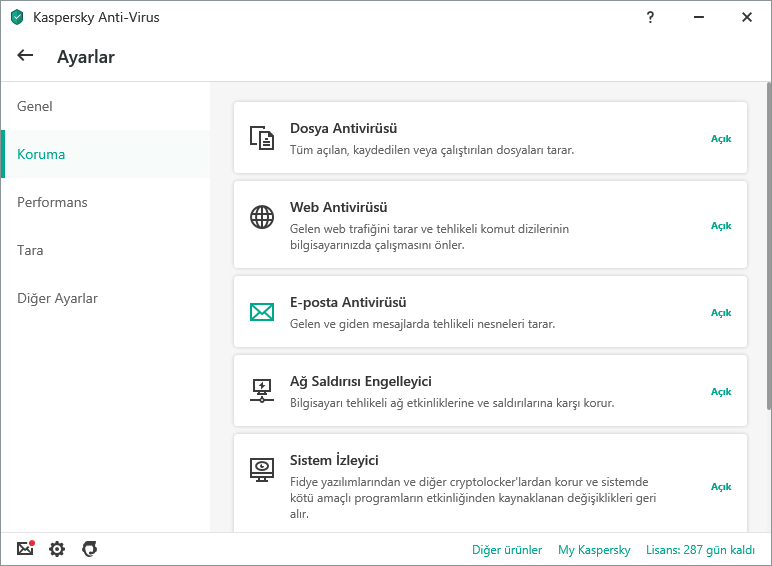Open the Diğer ürünler link
The image size is (772, 566).
[x=507, y=550]
